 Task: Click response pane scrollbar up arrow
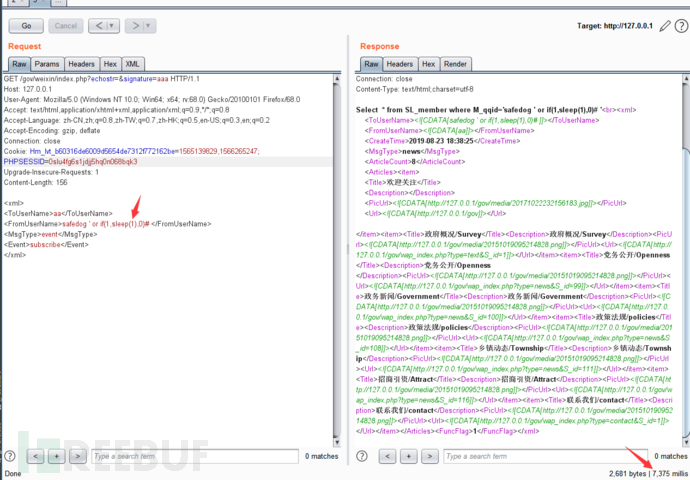click(686, 79)
